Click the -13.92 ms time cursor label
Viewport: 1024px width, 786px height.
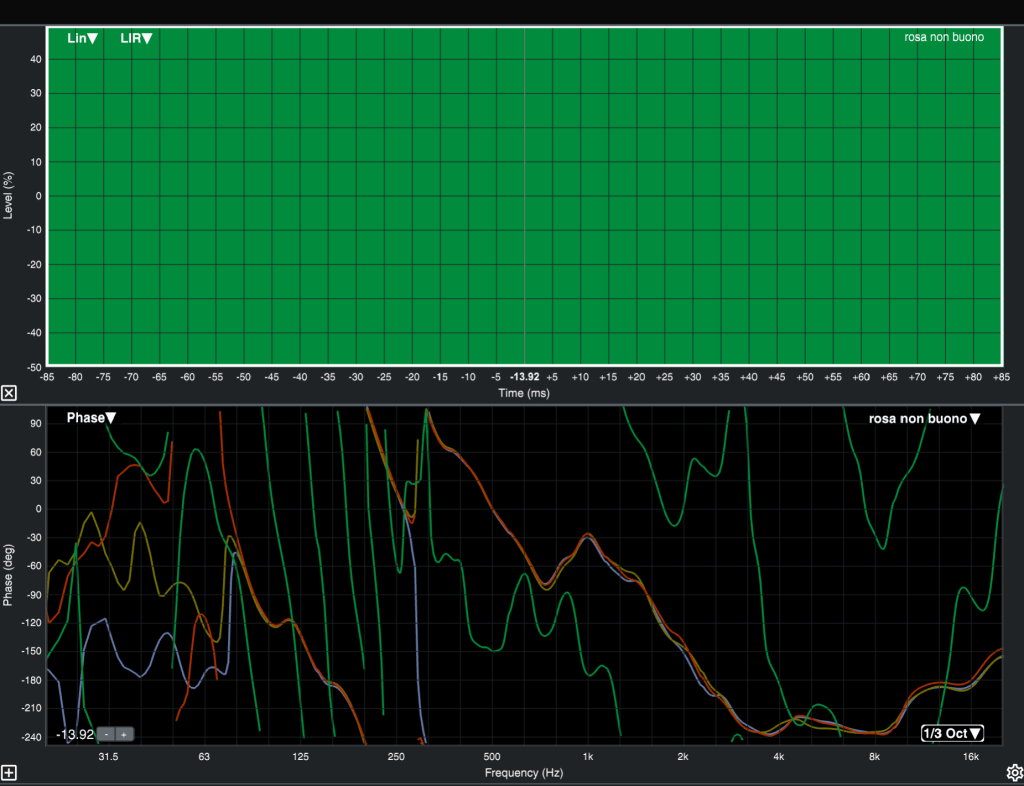pos(524,377)
